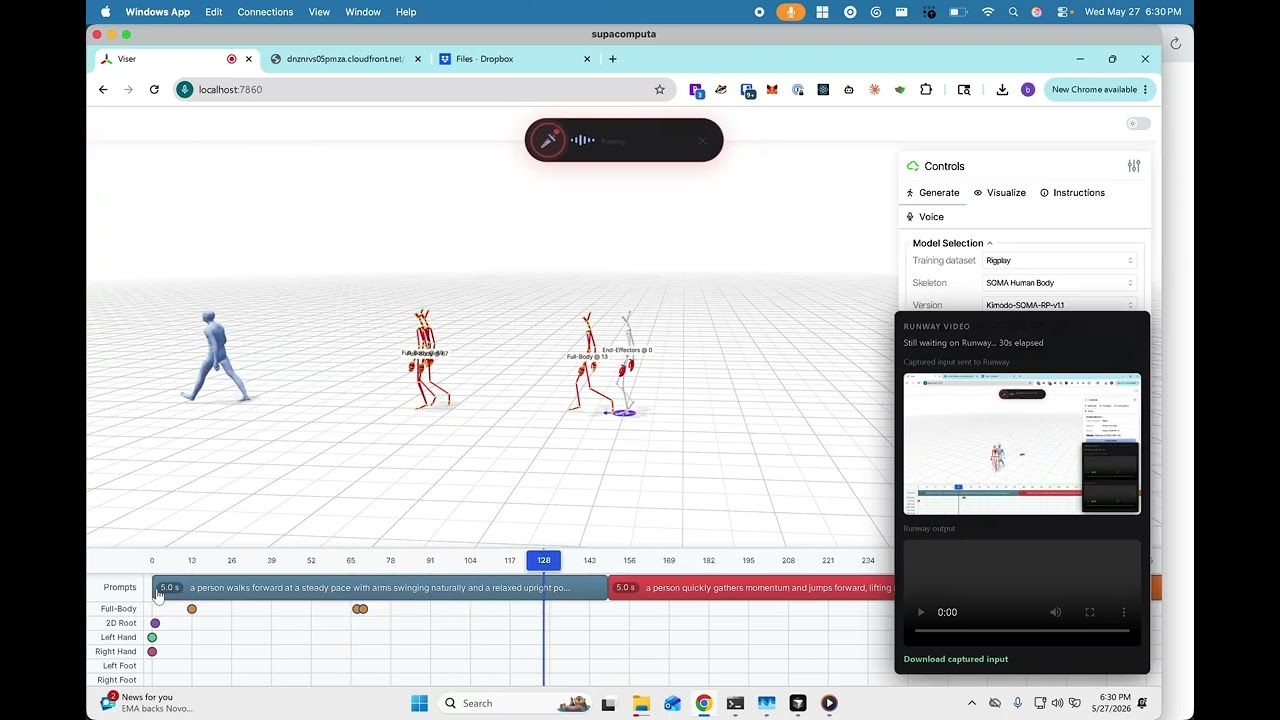Image resolution: width=1280 pixels, height=720 pixels.
Task: Open the Terminal taskbar icon
Action: tap(735, 703)
